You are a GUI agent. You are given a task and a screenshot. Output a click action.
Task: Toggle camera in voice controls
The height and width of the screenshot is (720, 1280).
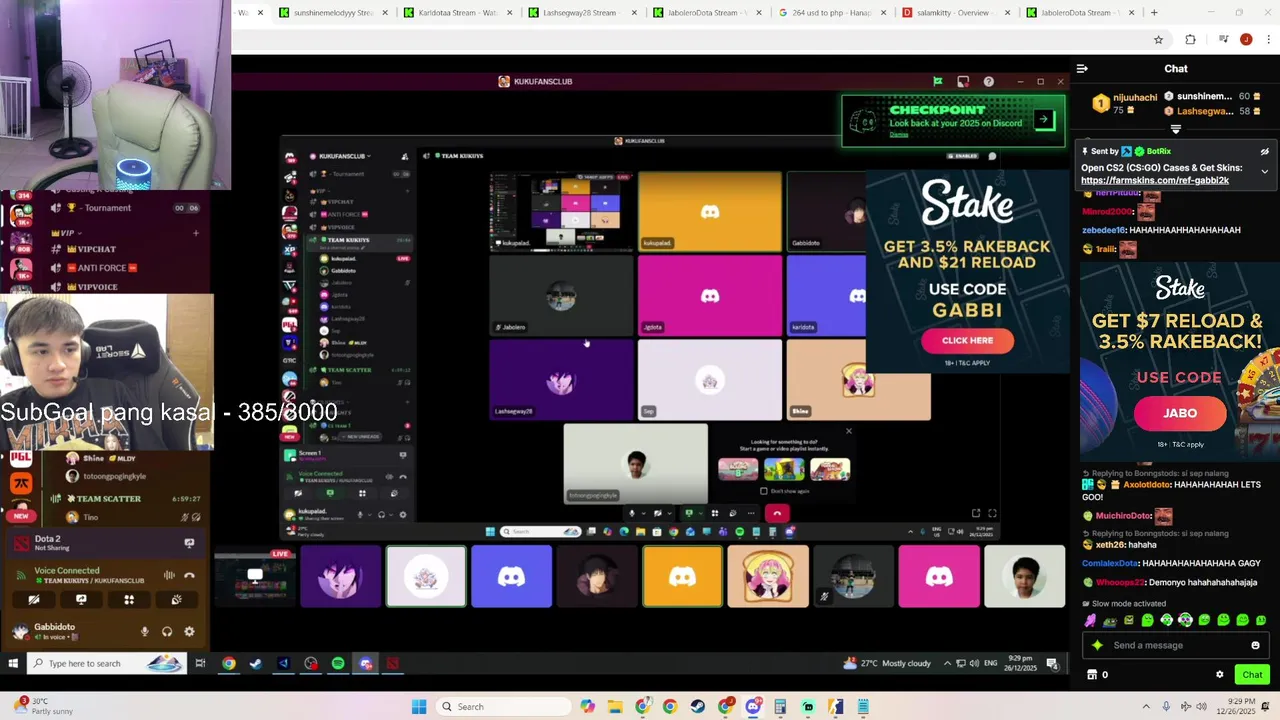(x=33, y=600)
